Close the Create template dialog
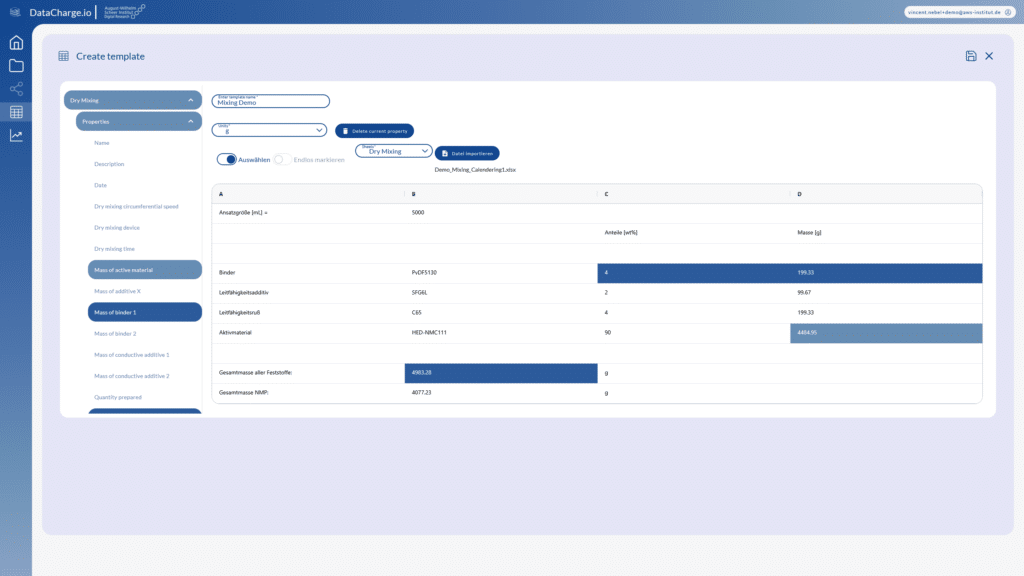 pyautogui.click(x=989, y=56)
